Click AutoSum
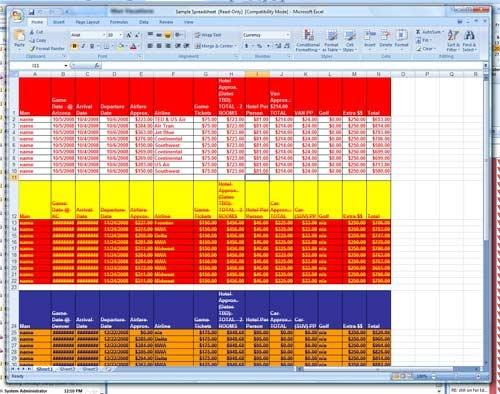This screenshot has width=500, height=394. 430,32
